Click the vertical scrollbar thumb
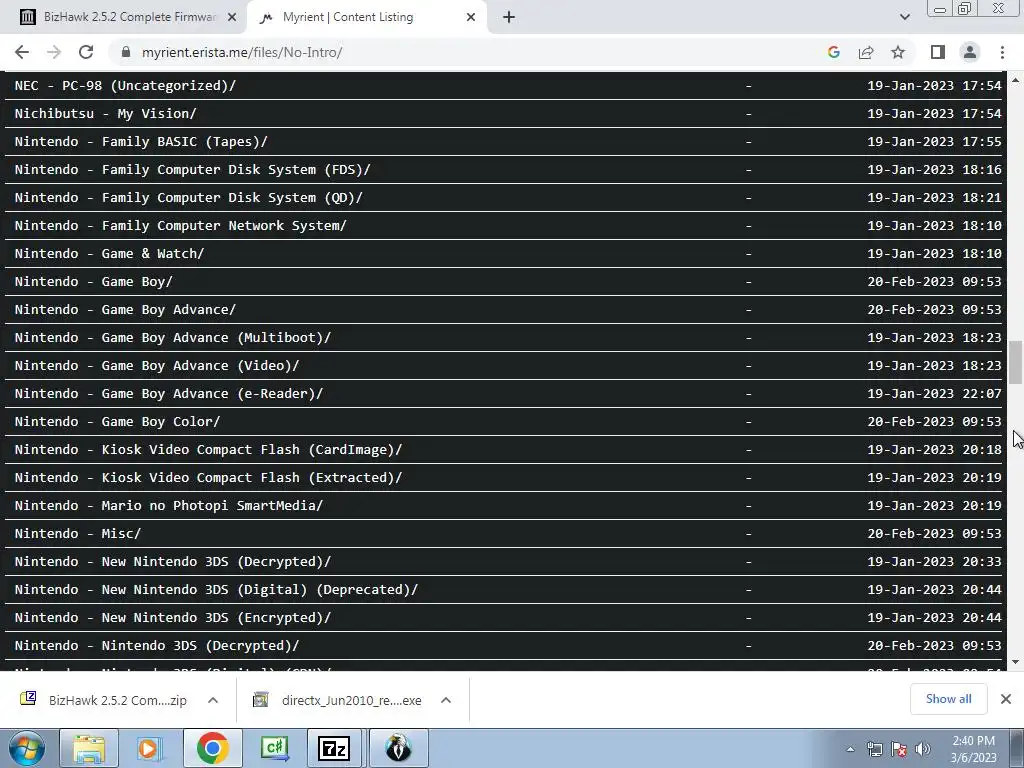Image resolution: width=1024 pixels, height=768 pixels. (x=1016, y=362)
